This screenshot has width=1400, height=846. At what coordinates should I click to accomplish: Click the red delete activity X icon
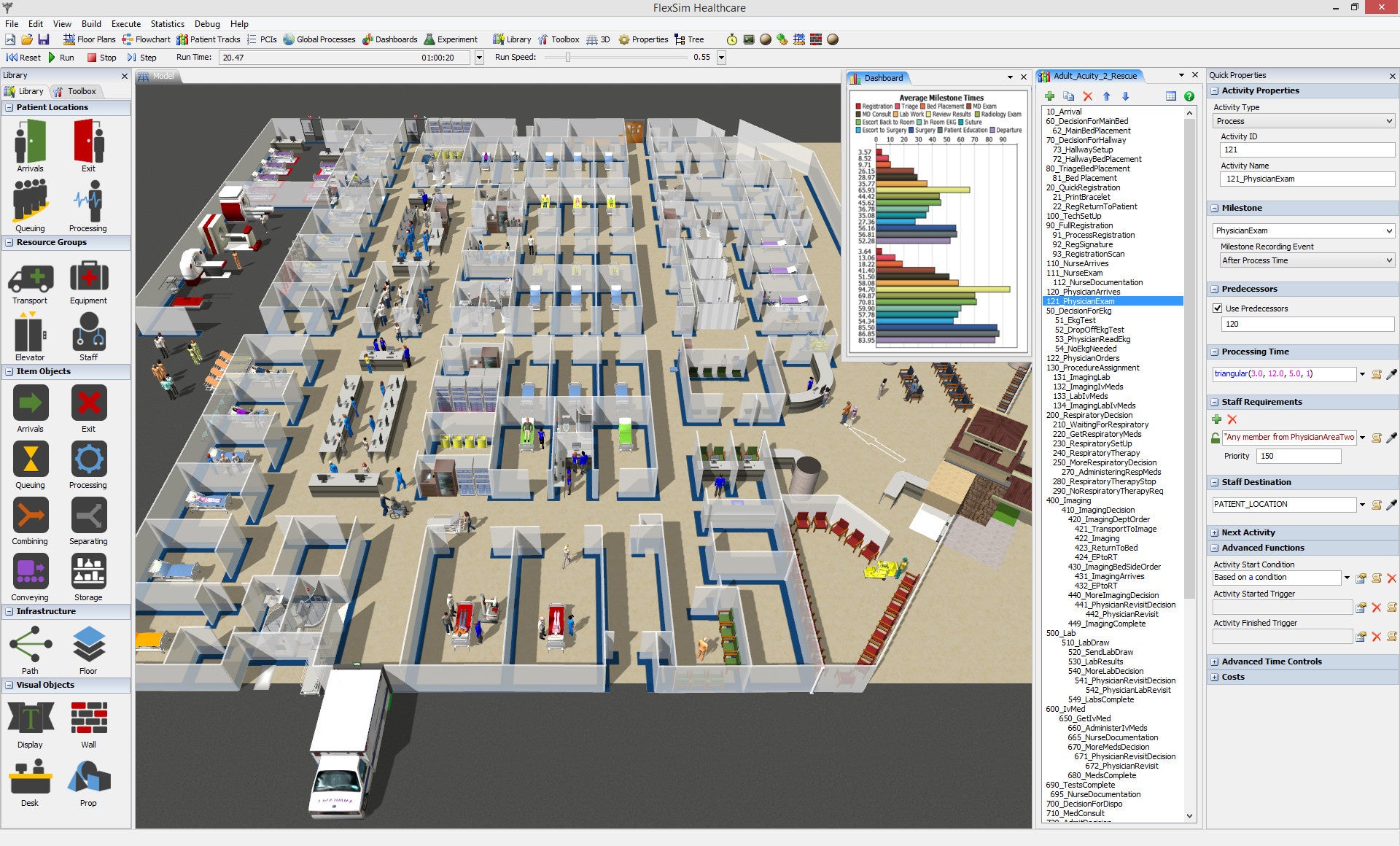coord(1088,96)
